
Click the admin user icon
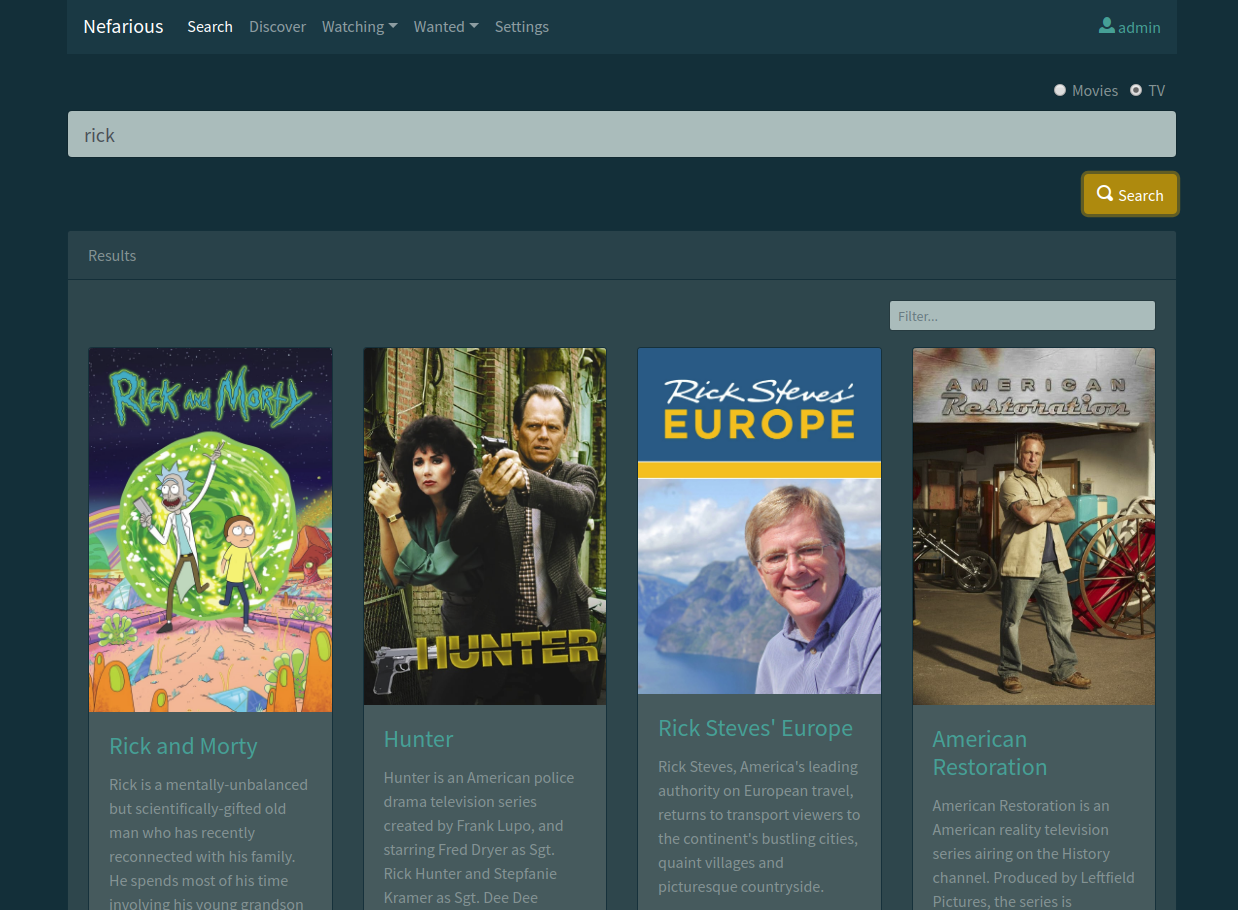(1106, 26)
